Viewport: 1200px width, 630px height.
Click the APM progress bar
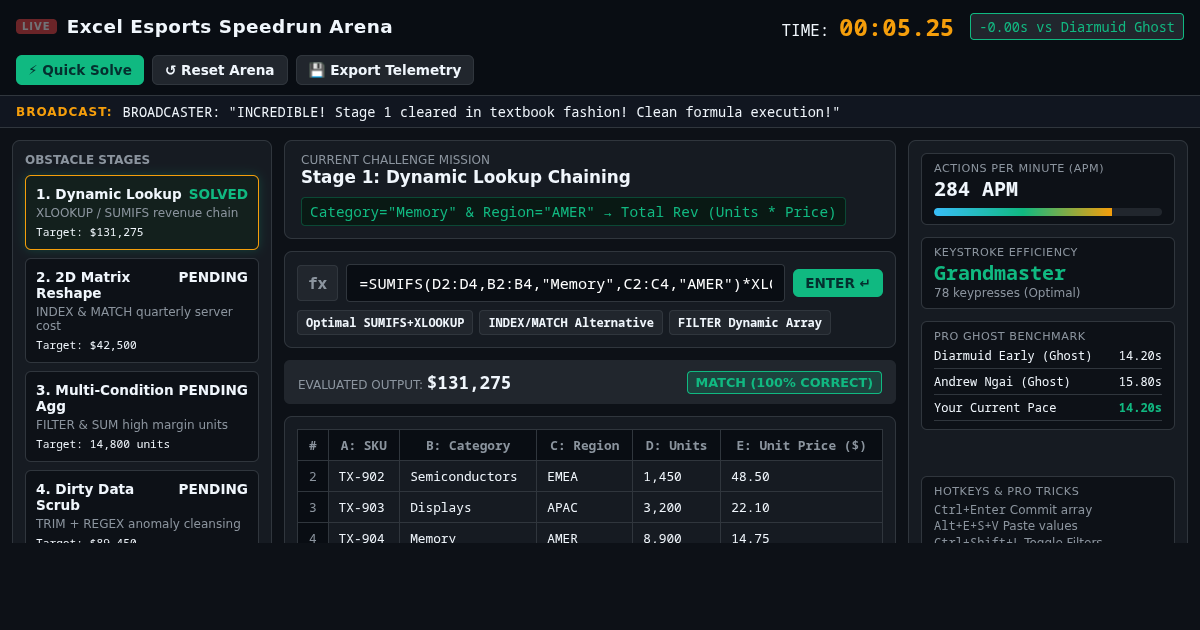click(1048, 212)
